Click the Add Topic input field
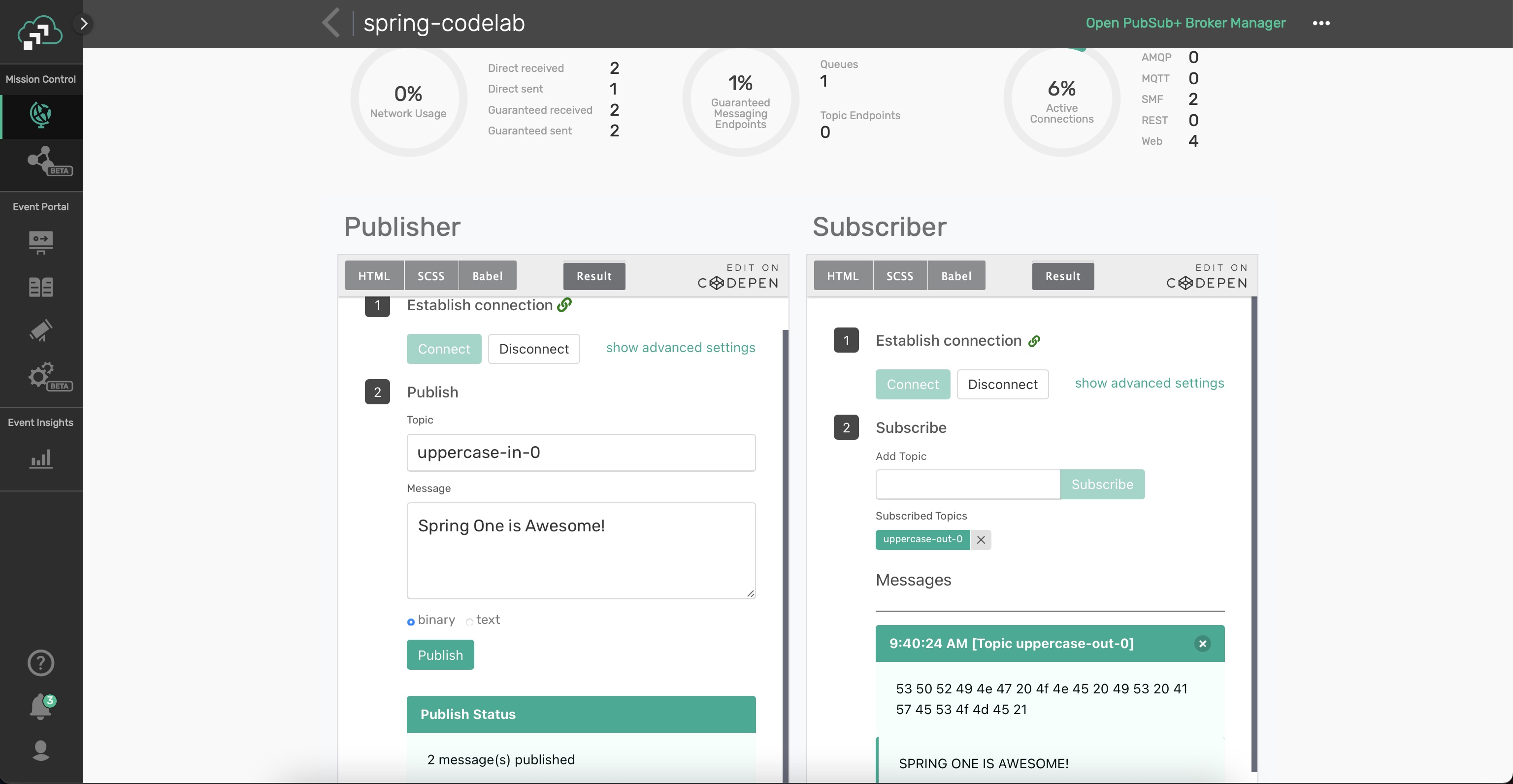Viewport: 1513px width, 784px height. [967, 485]
